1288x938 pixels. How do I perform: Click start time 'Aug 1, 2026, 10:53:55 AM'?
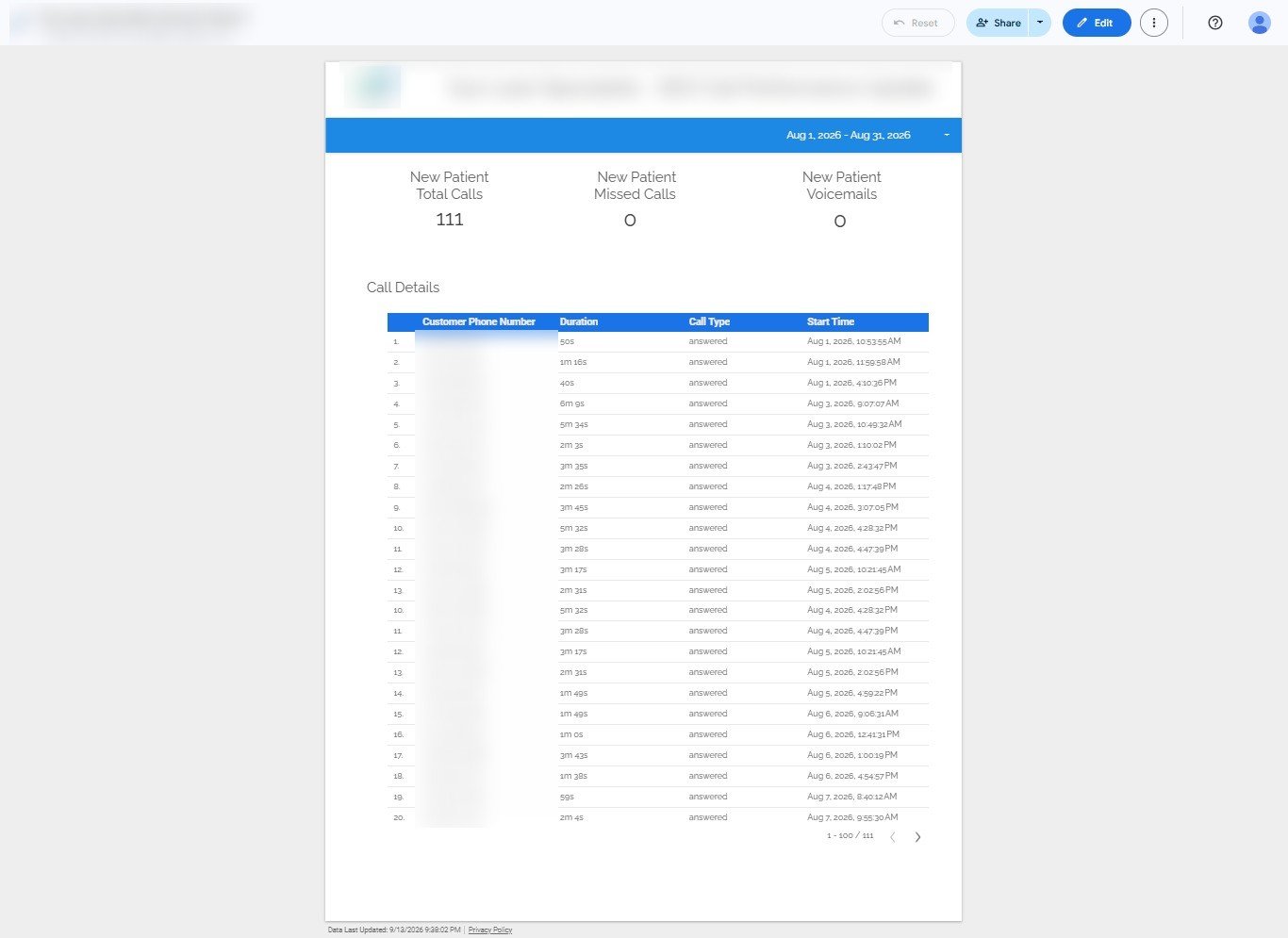click(853, 341)
